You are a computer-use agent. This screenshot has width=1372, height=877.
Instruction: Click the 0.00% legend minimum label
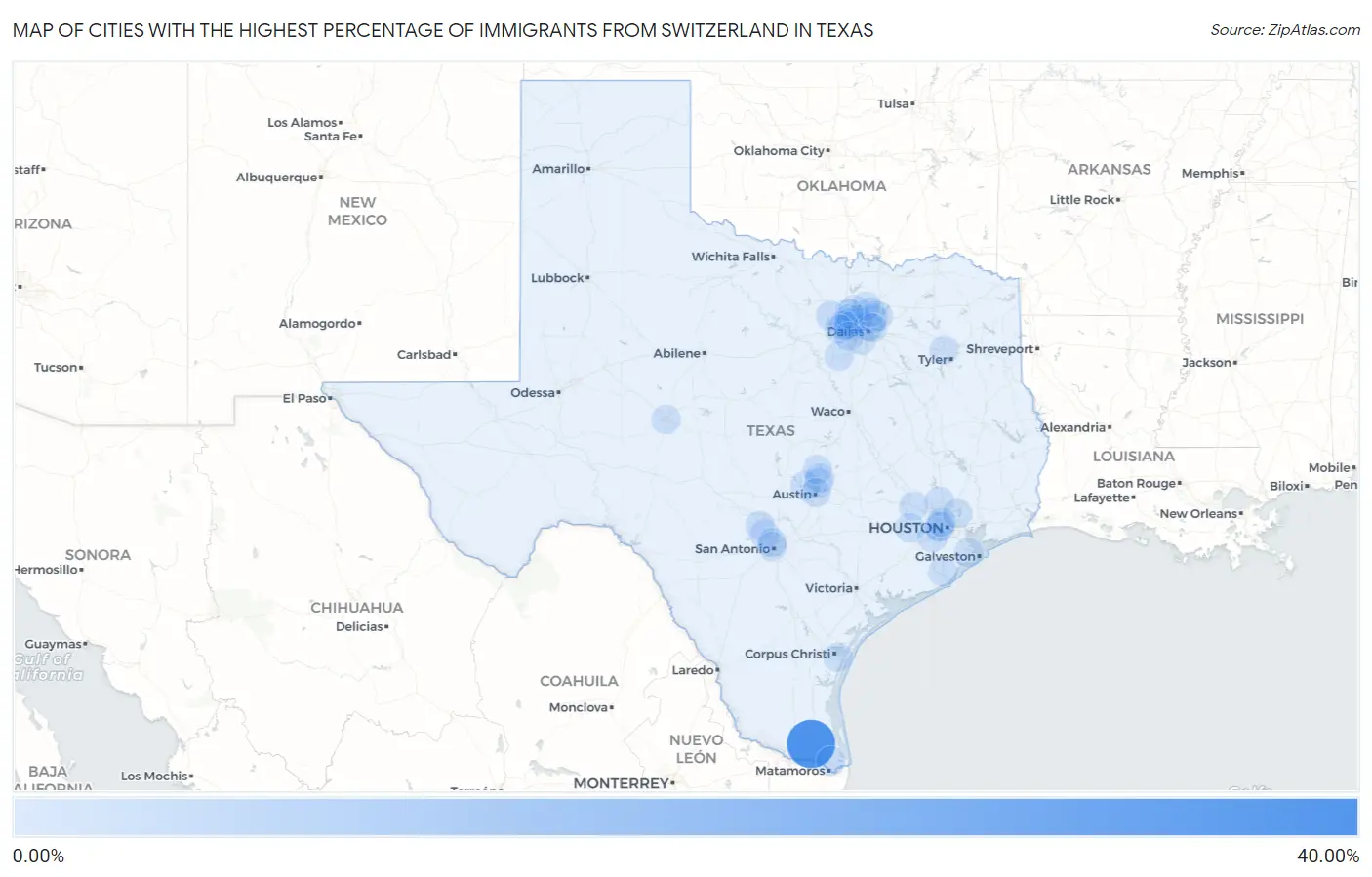pyautogui.click(x=38, y=857)
